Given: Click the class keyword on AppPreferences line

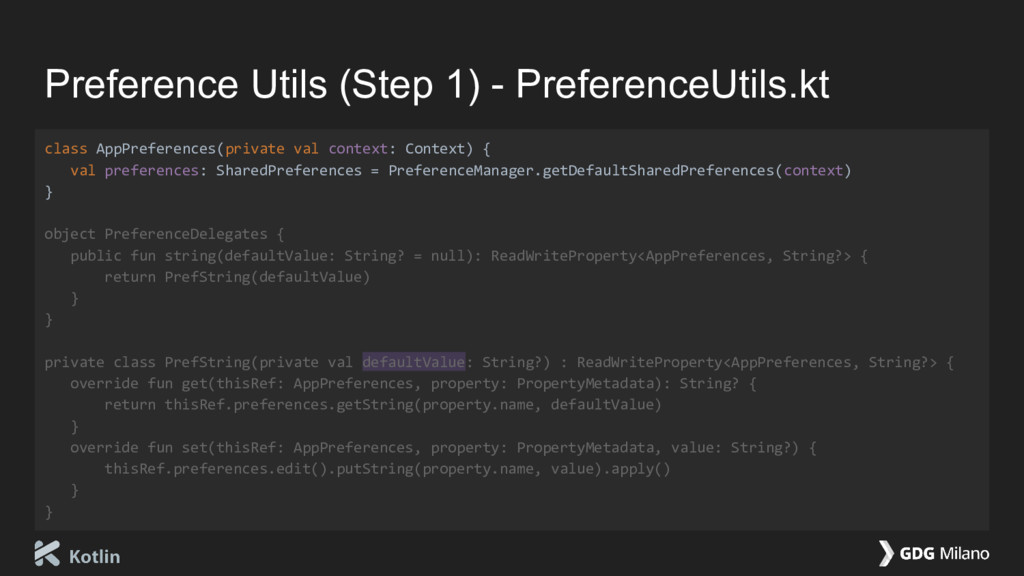Looking at the screenshot, I should coord(65,148).
